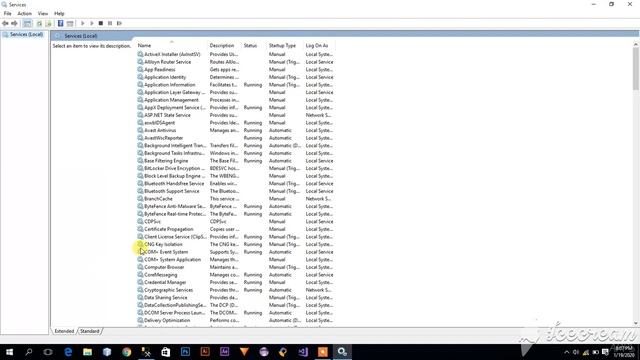Open After Effects from the taskbar
The width and height of the screenshot is (640, 360).
[224, 352]
